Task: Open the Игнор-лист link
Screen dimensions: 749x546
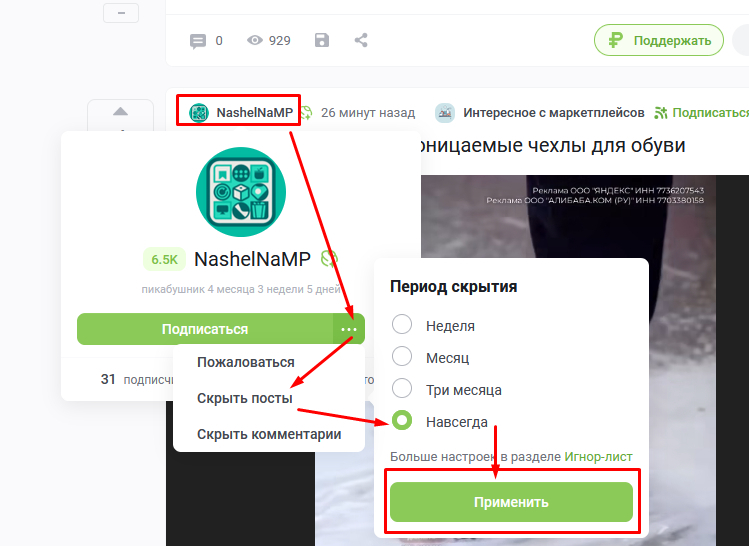Action: tap(598, 457)
